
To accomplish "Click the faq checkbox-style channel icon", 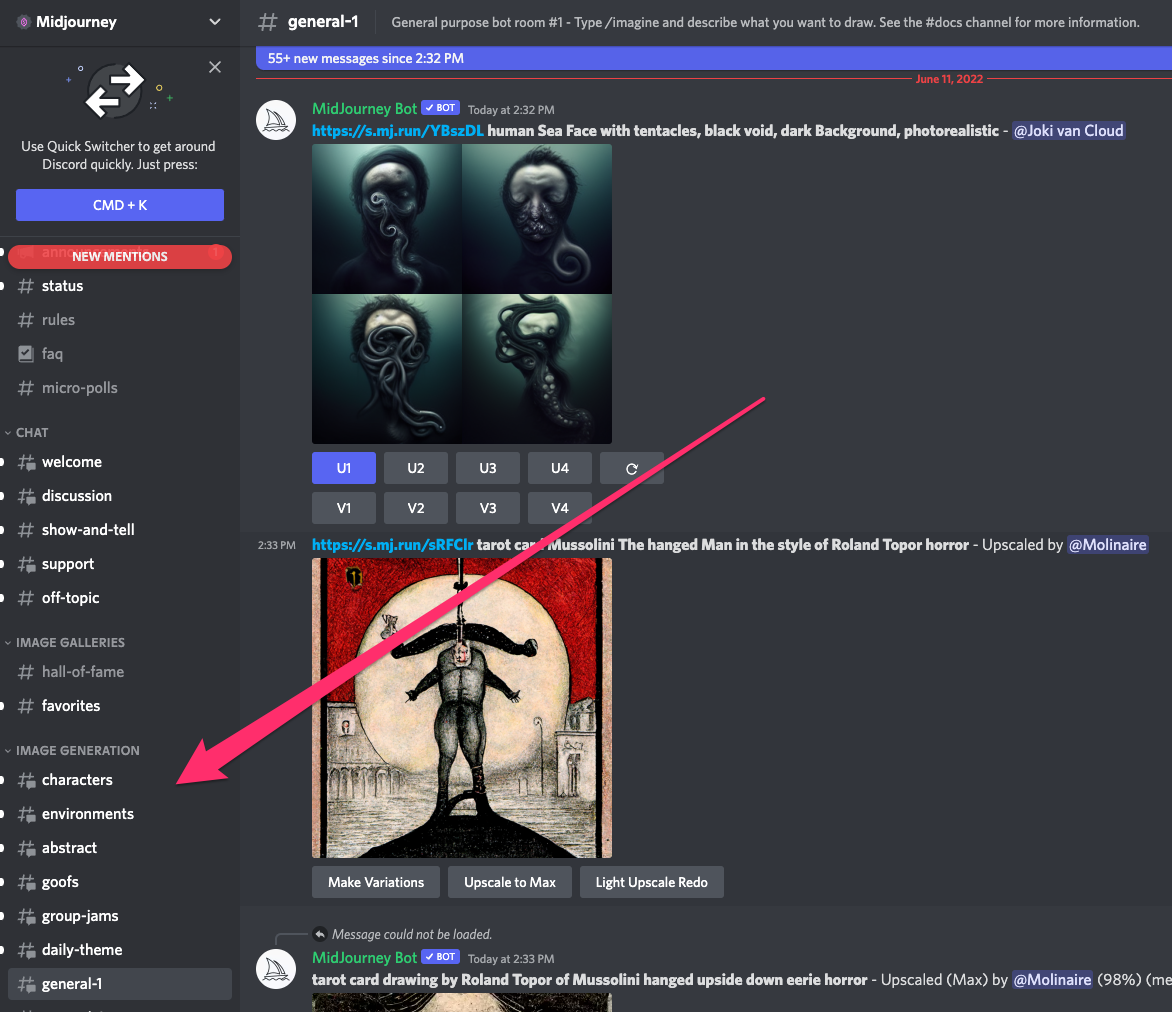I will coord(25,354).
